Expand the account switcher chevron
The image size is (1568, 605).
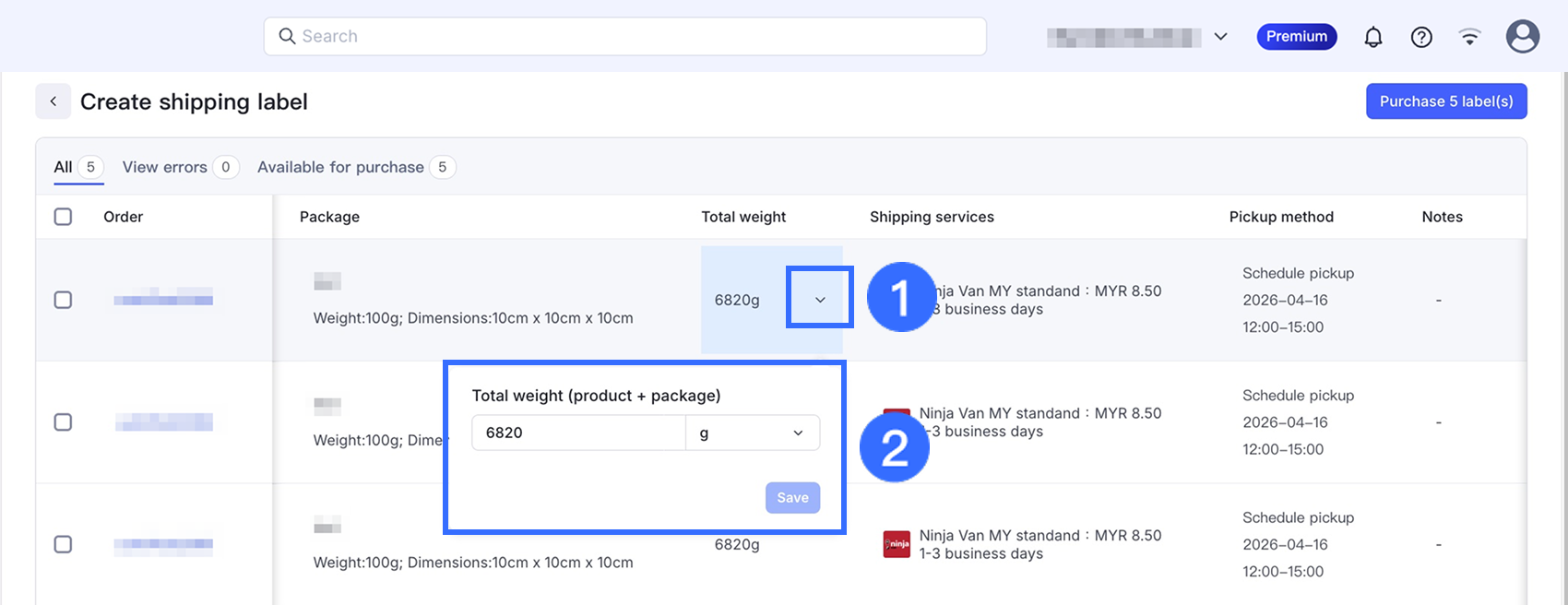coord(1220,37)
